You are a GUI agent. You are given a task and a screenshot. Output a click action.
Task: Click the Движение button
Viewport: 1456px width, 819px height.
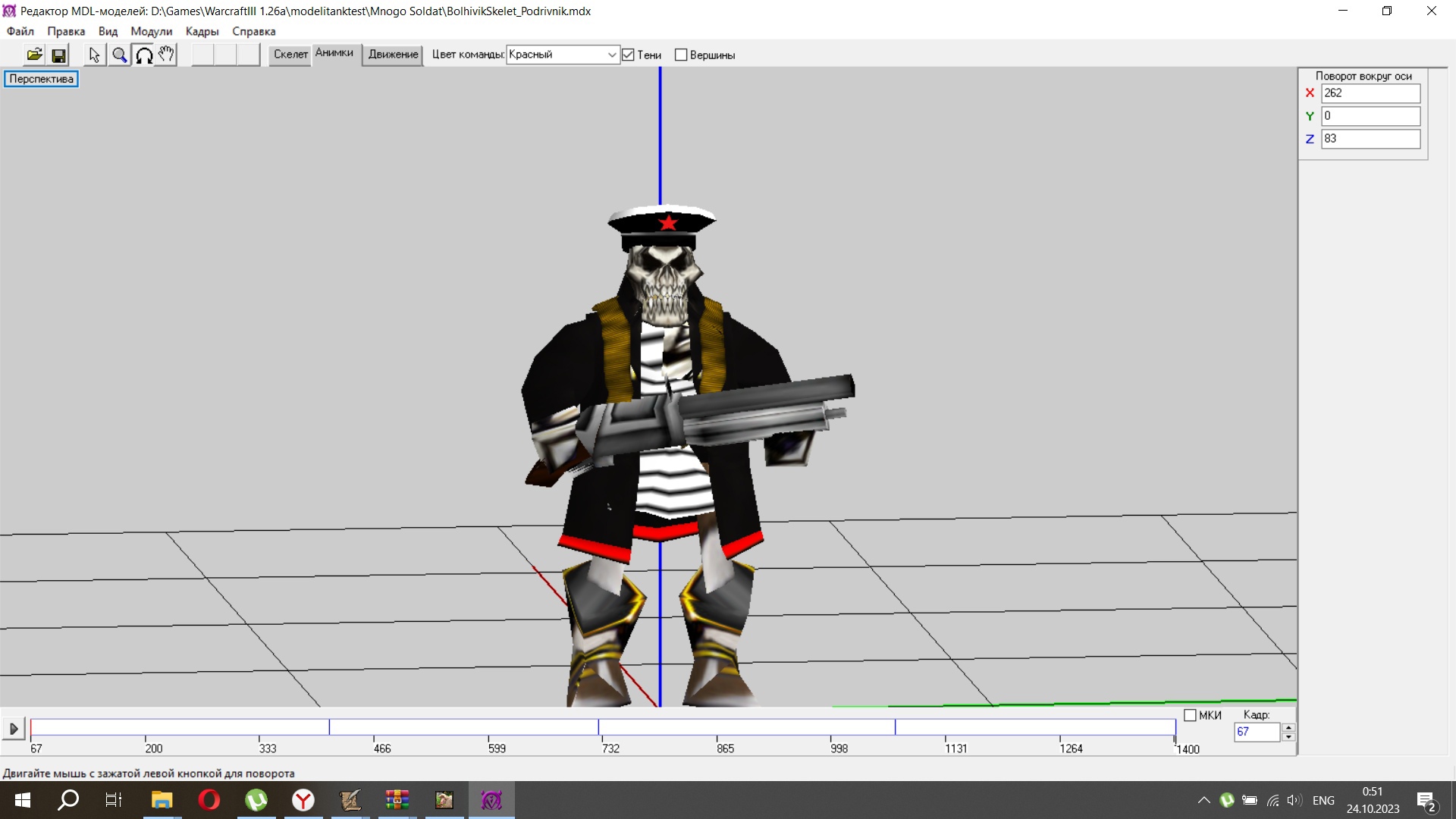tap(393, 55)
